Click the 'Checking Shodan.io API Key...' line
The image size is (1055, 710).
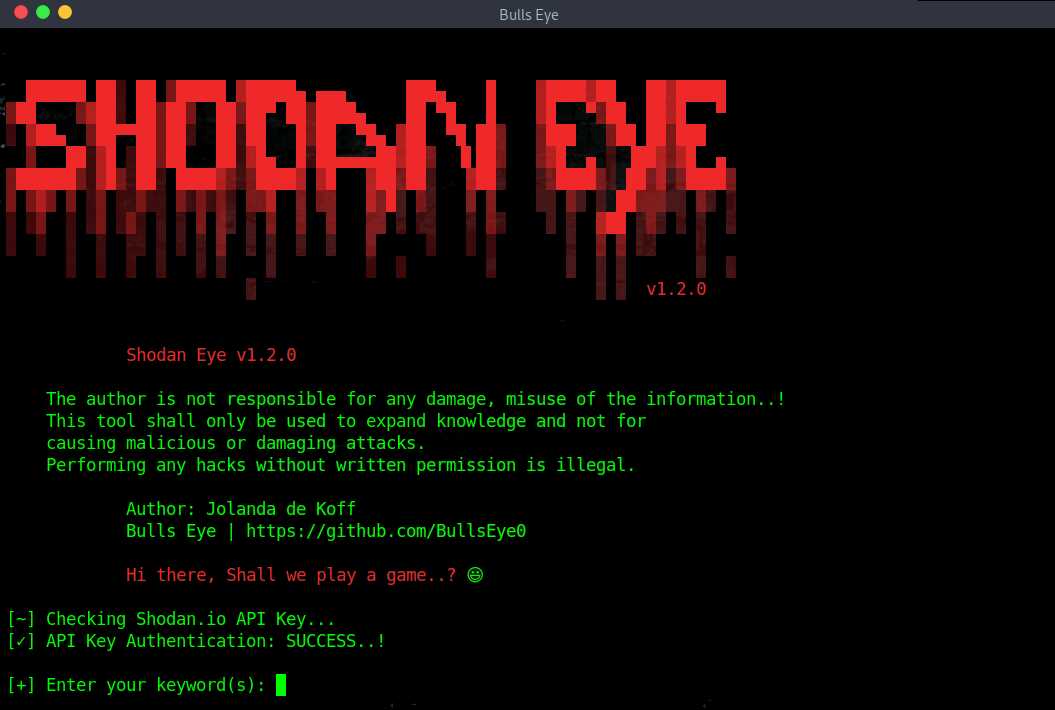172,618
